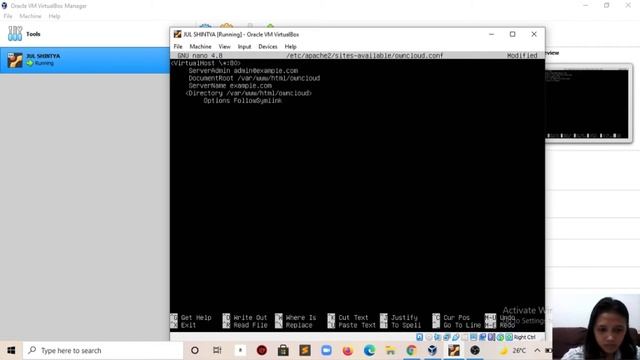The image size is (640, 360).
Task: Open Task View on the taskbar
Action: click(x=217, y=350)
